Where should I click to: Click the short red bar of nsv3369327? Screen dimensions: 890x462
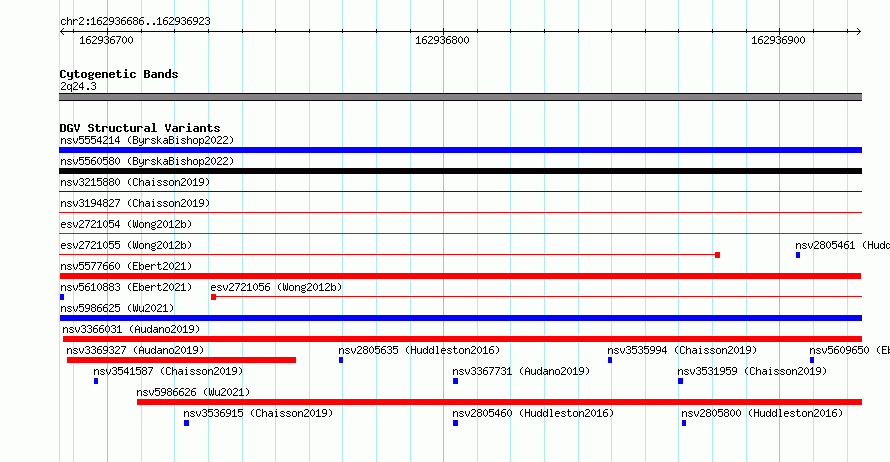pos(181,360)
